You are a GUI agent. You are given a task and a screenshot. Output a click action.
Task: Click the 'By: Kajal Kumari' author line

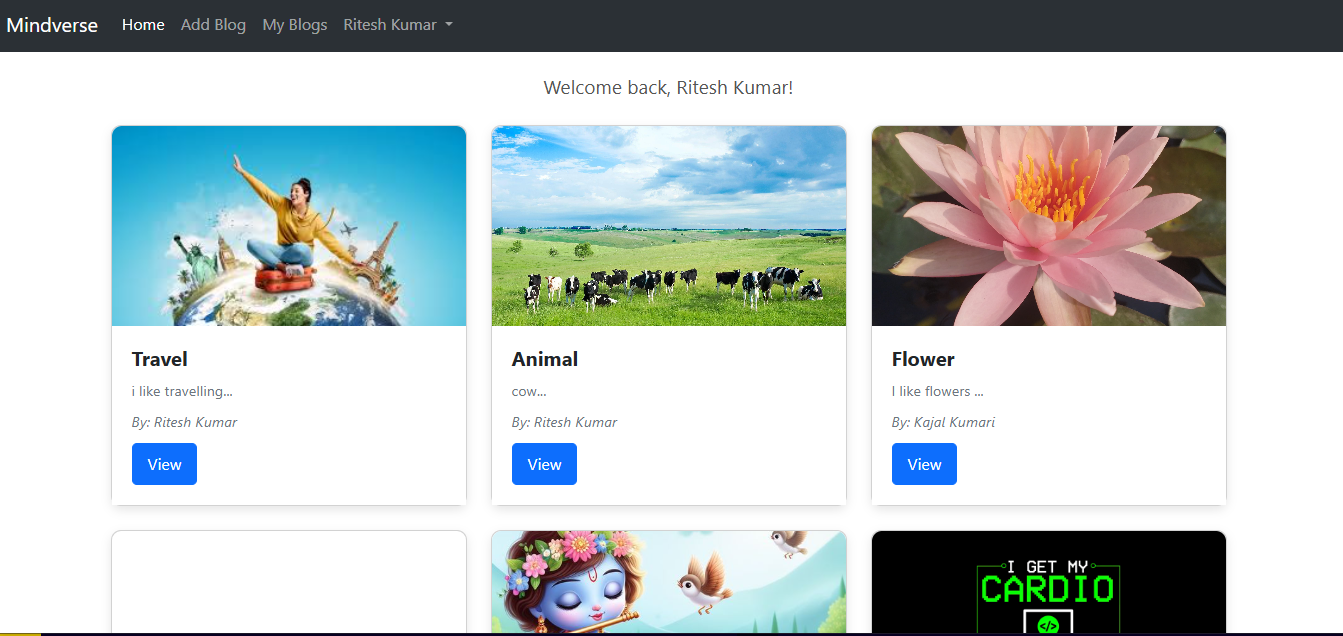(x=943, y=422)
